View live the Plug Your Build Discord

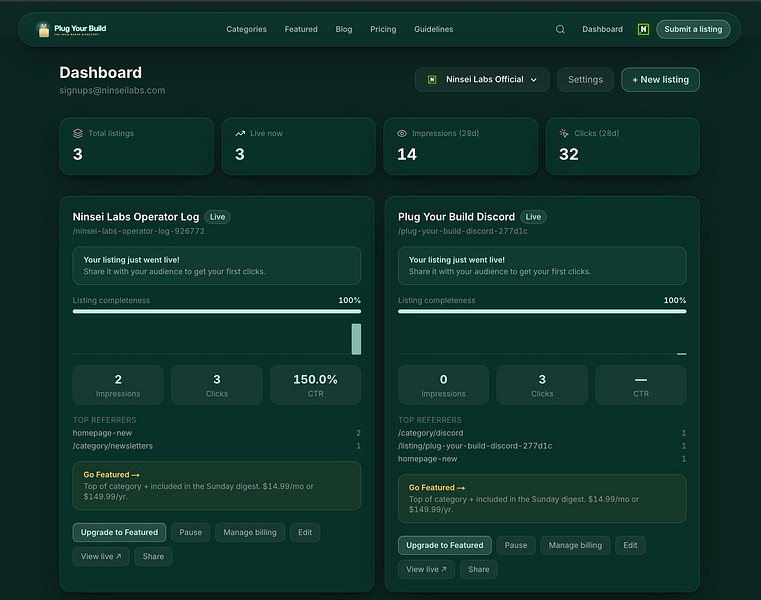click(427, 569)
